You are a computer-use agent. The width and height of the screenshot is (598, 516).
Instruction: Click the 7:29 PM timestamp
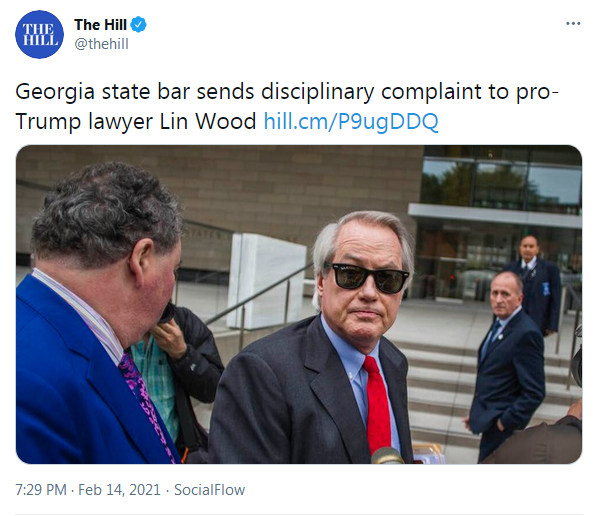41,490
